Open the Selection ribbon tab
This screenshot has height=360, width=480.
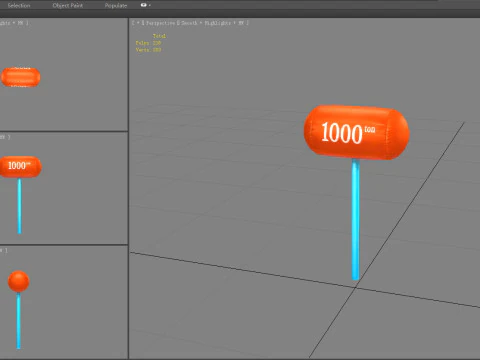pos(19,6)
